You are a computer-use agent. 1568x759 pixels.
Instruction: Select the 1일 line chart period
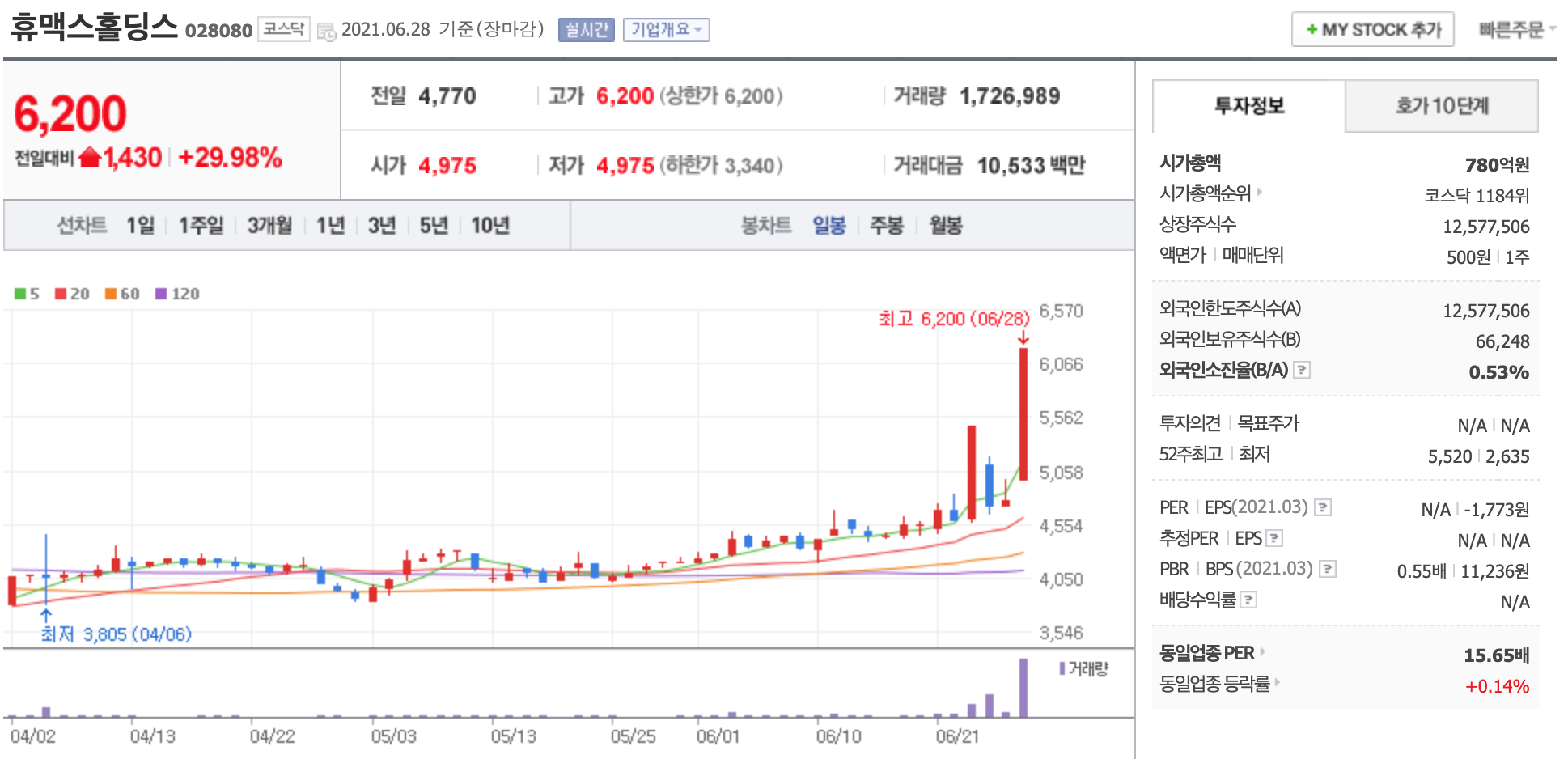(140, 225)
